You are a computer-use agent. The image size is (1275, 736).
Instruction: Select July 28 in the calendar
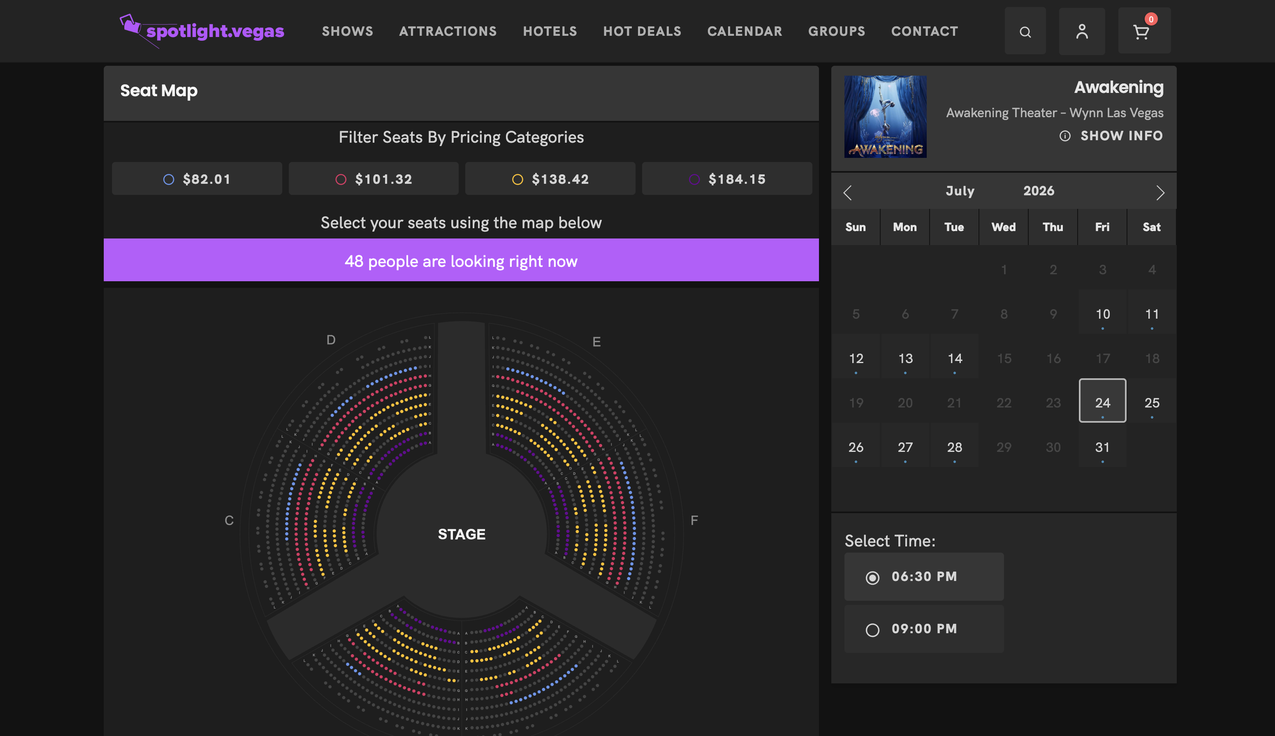point(955,447)
